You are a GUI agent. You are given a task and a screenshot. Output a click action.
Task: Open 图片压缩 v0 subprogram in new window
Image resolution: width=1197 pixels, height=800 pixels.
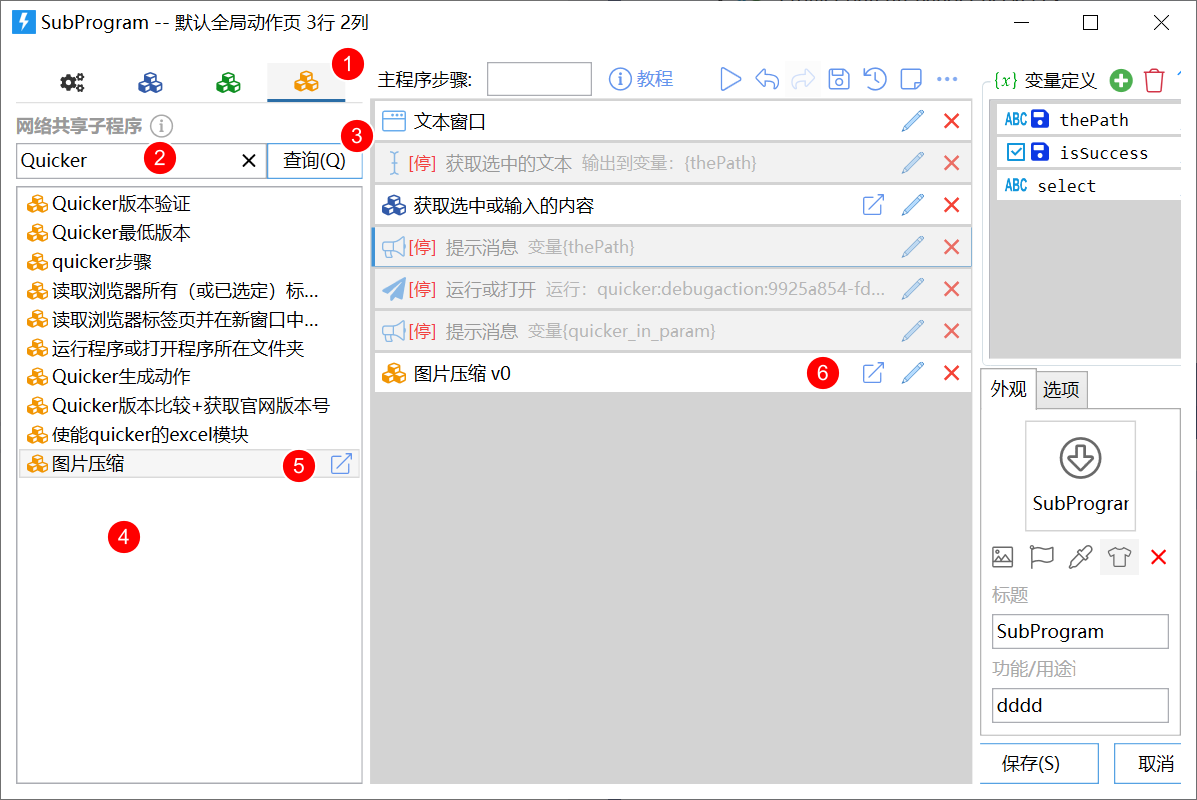(873, 373)
